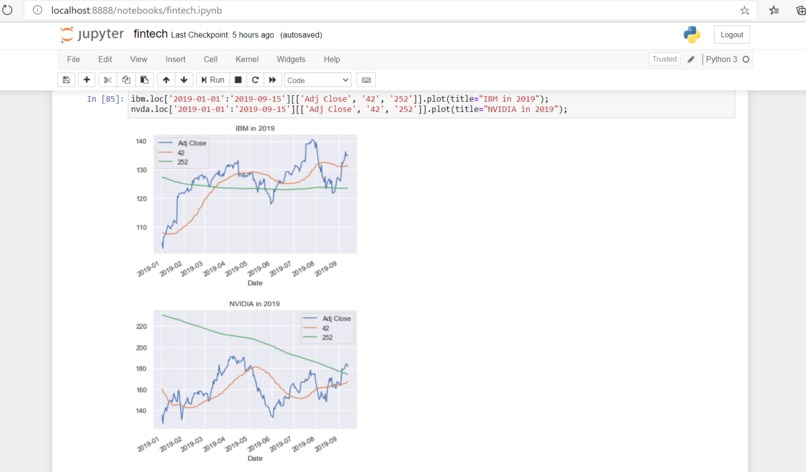
Task: Open the Cell menu
Action: 210,59
